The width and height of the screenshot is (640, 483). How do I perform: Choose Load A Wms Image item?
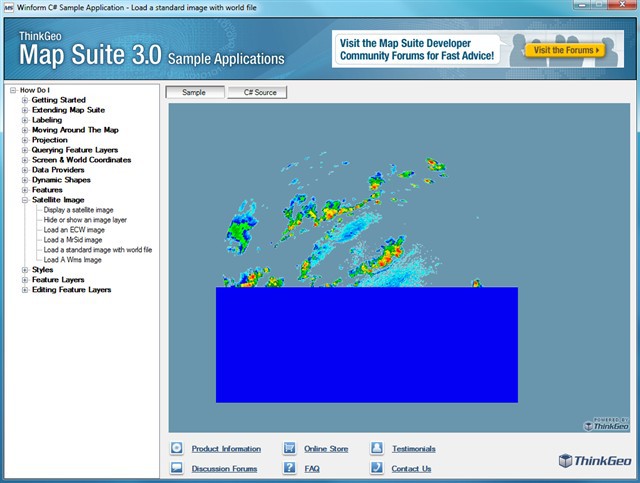point(74,260)
